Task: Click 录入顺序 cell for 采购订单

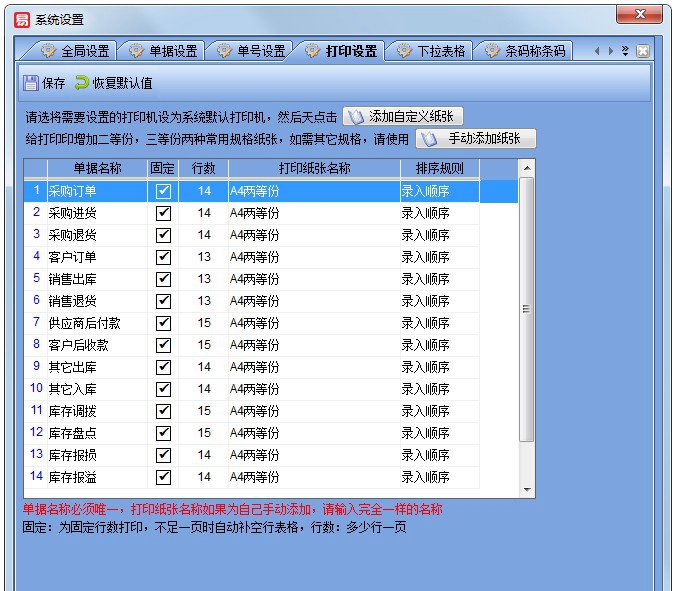Action: coord(440,191)
